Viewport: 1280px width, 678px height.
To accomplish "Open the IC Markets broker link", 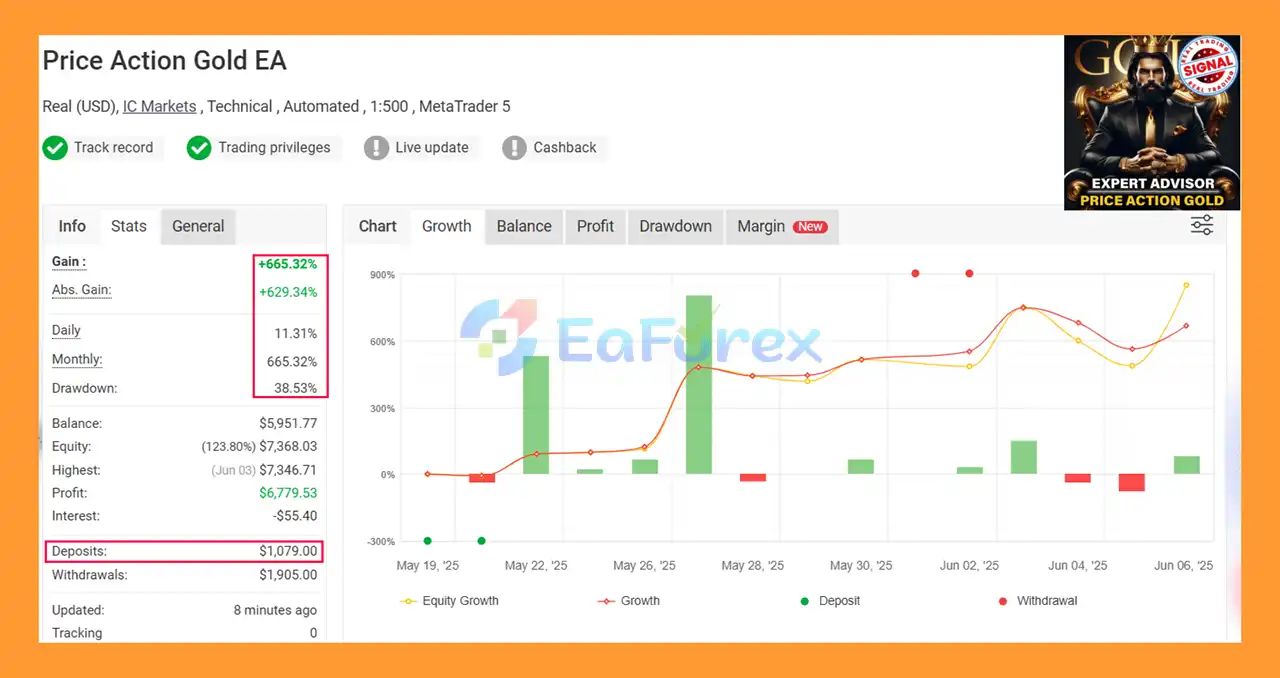I will (159, 106).
